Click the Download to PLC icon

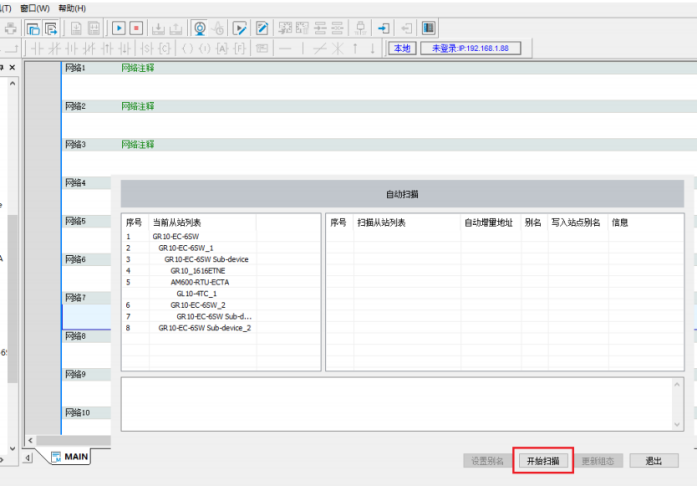click(158, 28)
